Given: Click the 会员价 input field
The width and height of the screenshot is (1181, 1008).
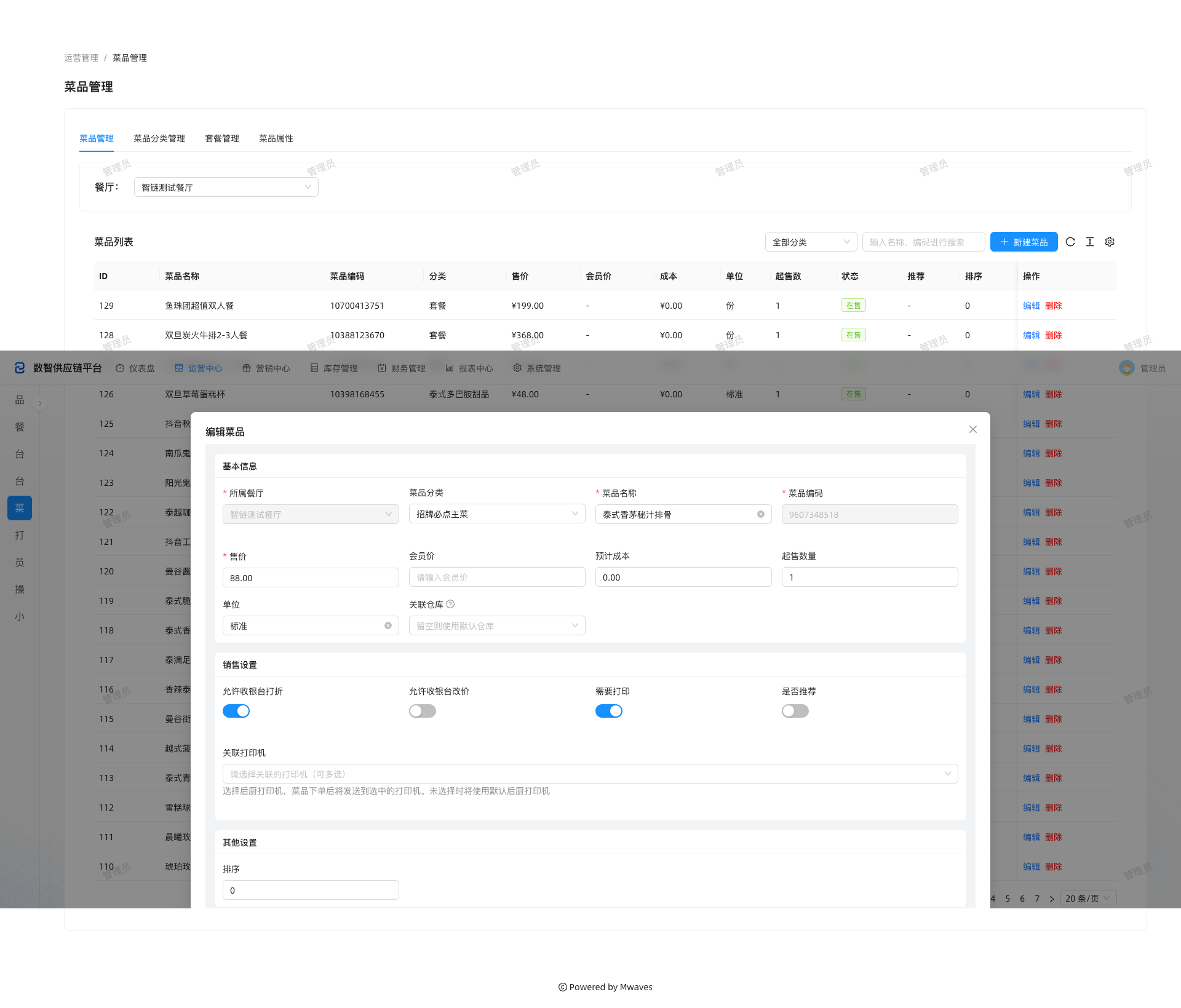Looking at the screenshot, I should [x=497, y=577].
